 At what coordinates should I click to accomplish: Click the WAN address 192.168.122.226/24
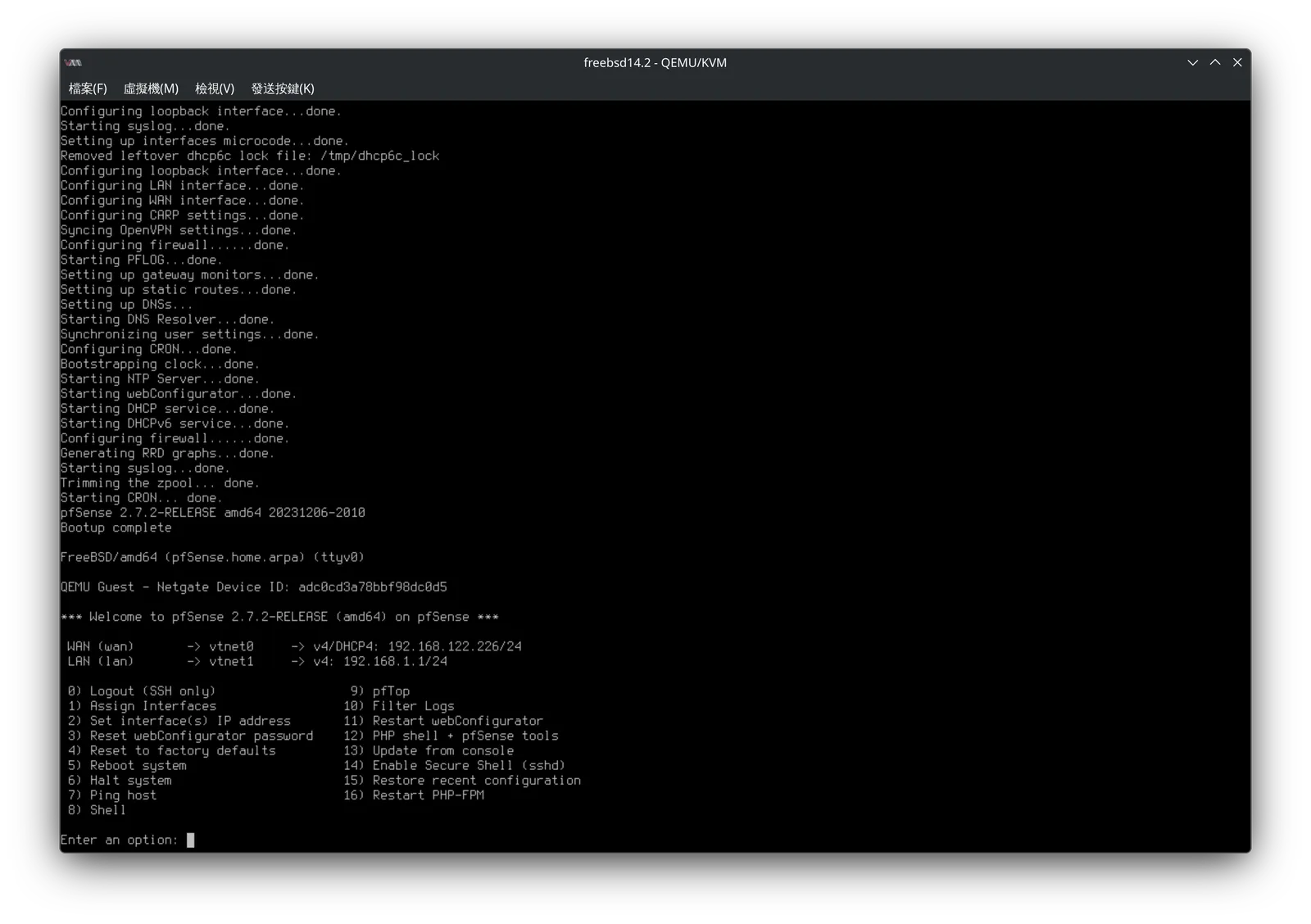click(455, 646)
